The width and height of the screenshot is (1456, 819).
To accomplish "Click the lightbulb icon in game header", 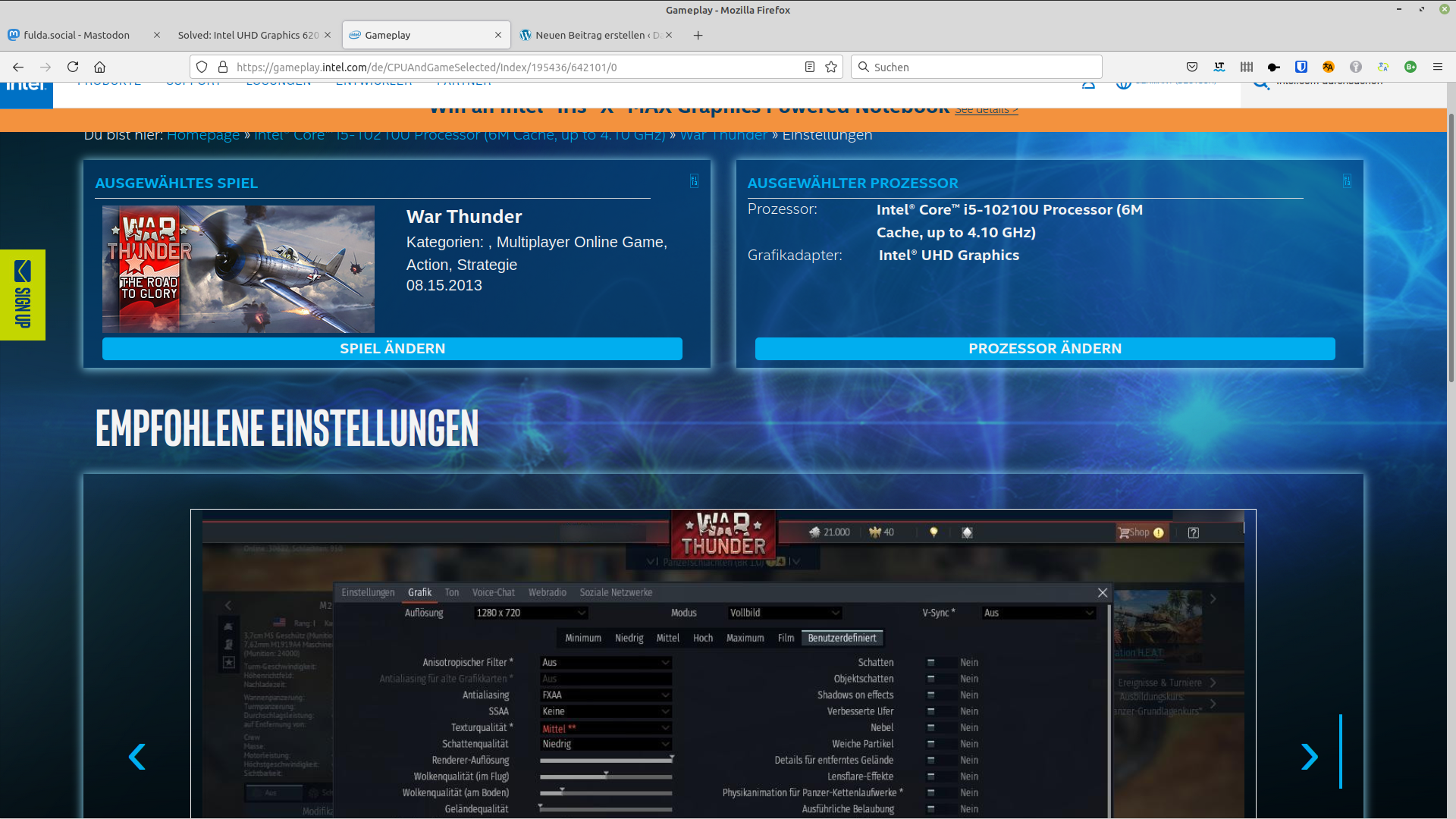I will tap(934, 532).
